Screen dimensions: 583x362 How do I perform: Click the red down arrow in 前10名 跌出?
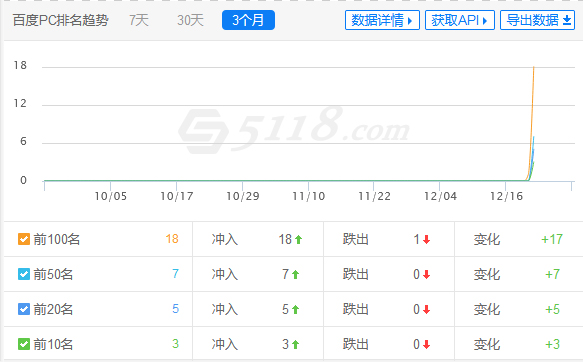click(426, 345)
